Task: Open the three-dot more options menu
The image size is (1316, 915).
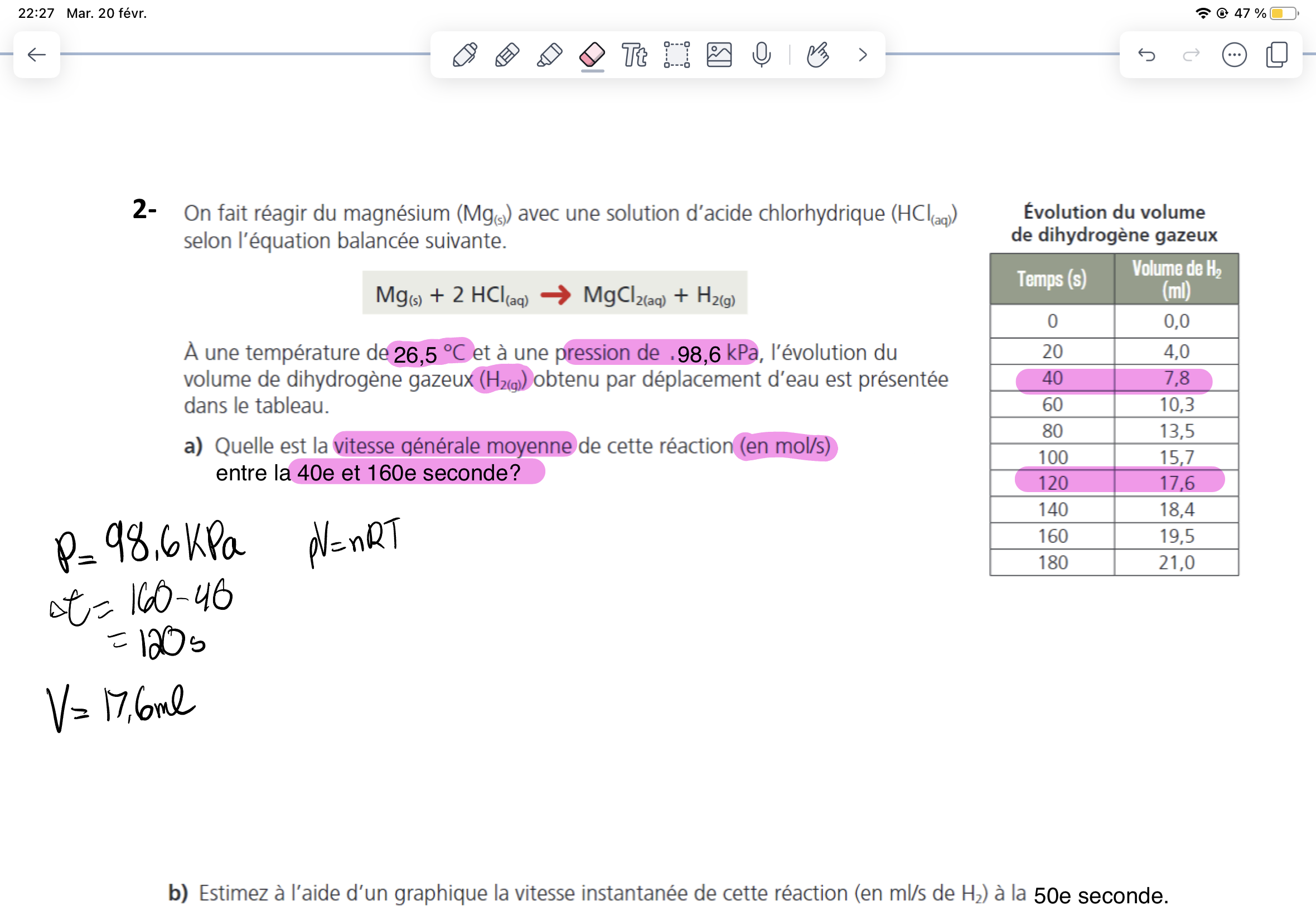Action: [x=1233, y=55]
